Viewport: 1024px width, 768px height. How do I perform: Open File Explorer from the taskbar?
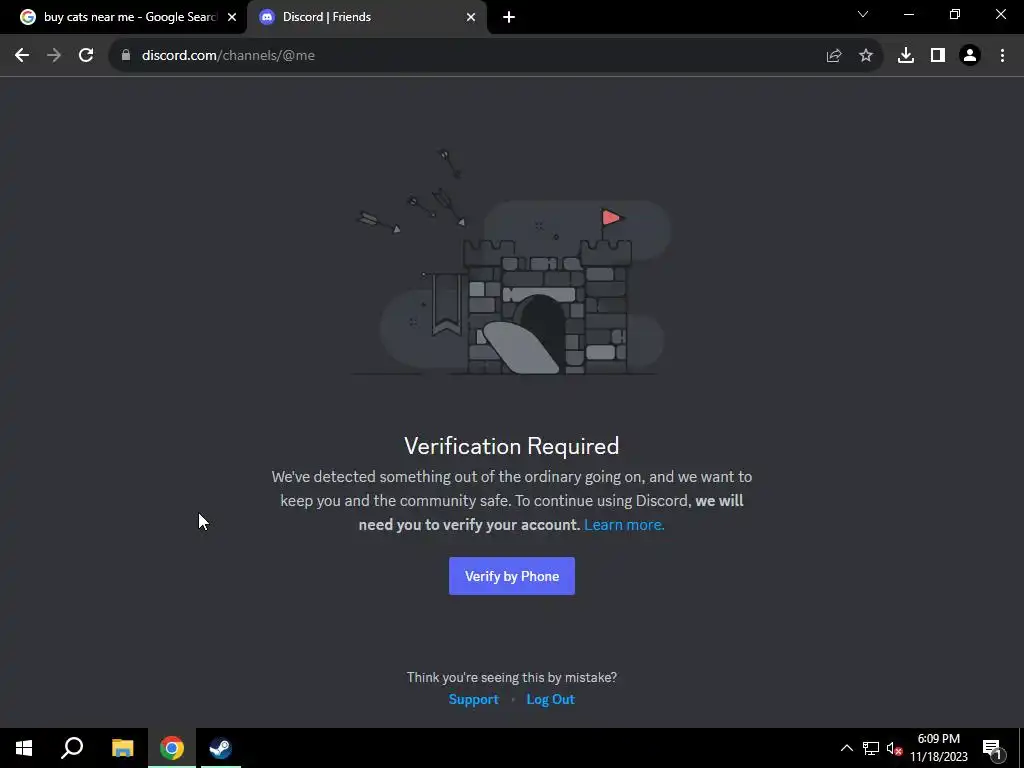coord(122,748)
